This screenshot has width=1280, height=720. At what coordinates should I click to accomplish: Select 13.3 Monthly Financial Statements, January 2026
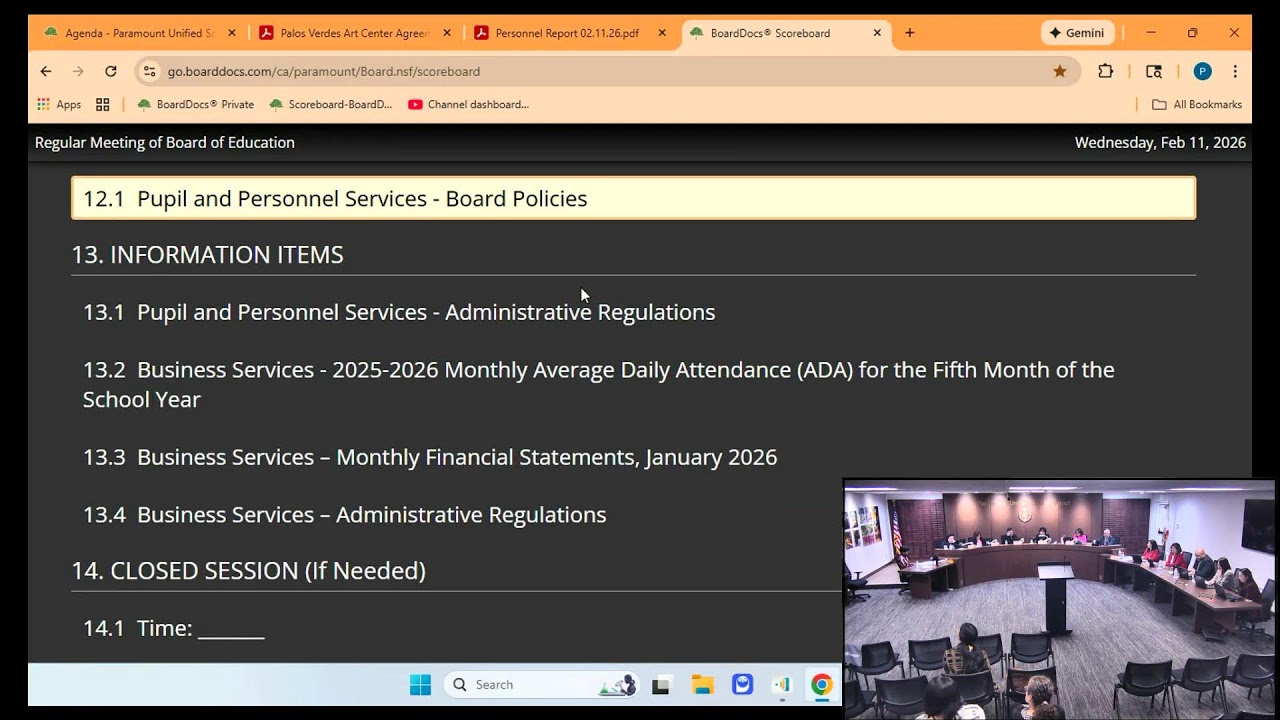[430, 457]
